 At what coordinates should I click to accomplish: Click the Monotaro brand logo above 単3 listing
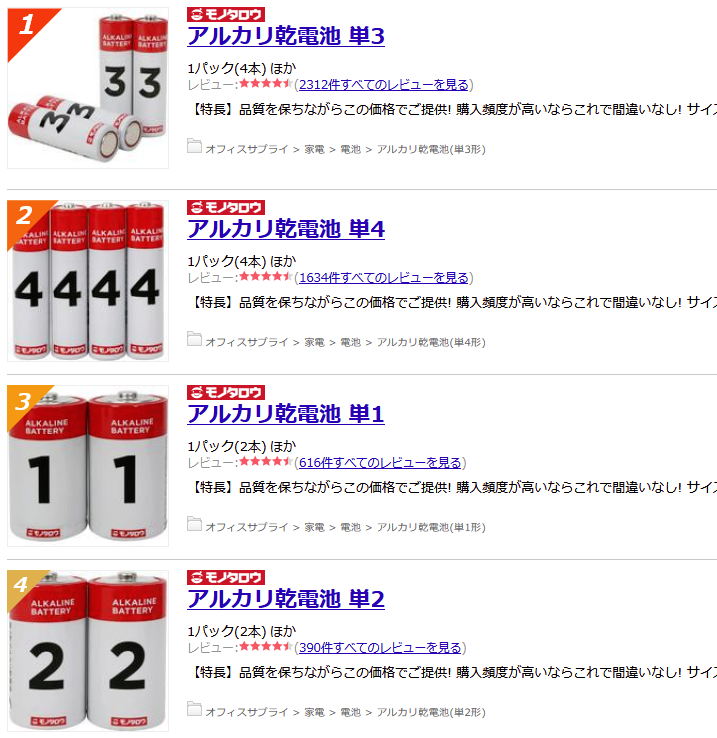click(226, 15)
